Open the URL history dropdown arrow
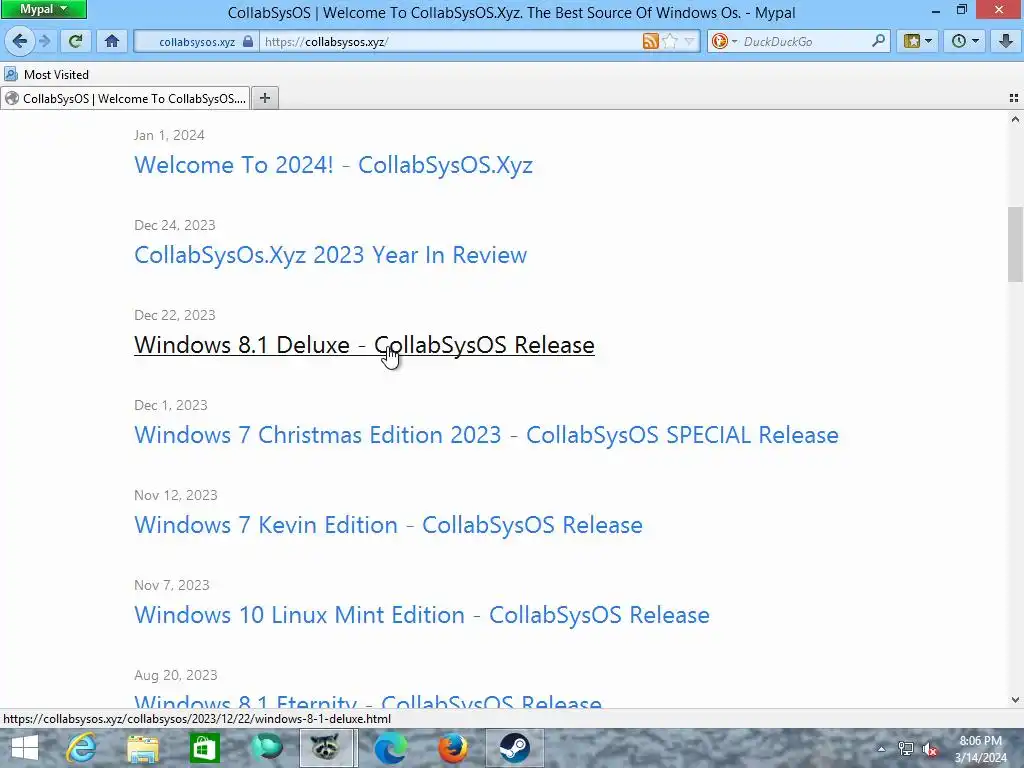The image size is (1024, 768). 689,41
